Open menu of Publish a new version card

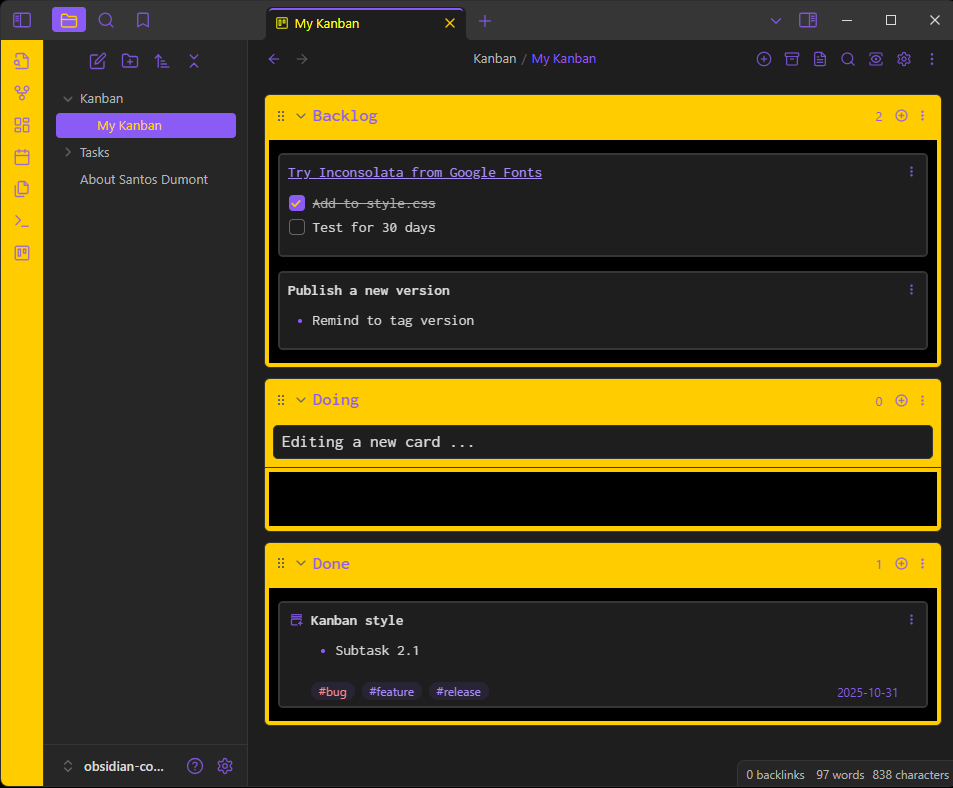pyautogui.click(x=911, y=290)
